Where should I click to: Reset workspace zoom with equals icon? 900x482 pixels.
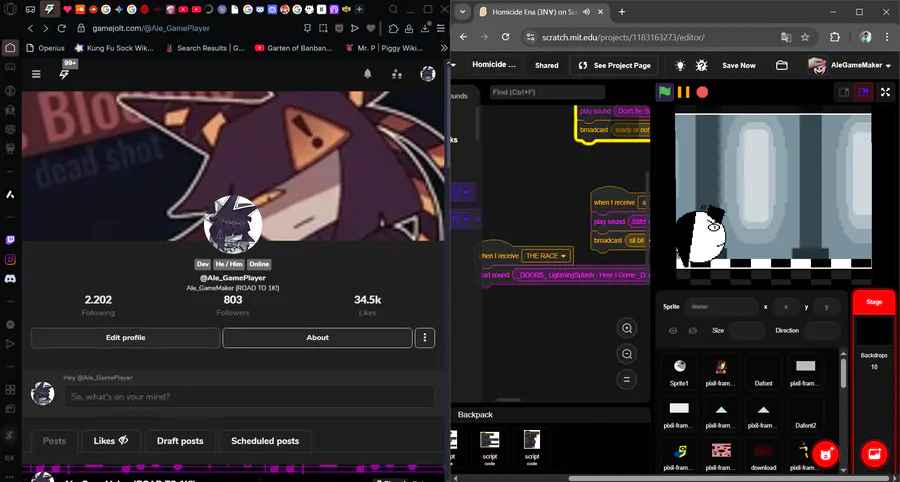pos(627,379)
